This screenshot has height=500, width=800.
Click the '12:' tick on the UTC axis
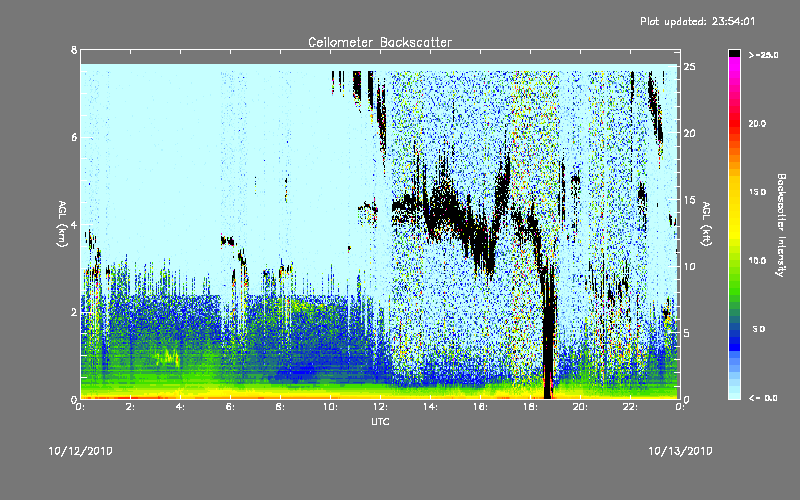tap(380, 407)
